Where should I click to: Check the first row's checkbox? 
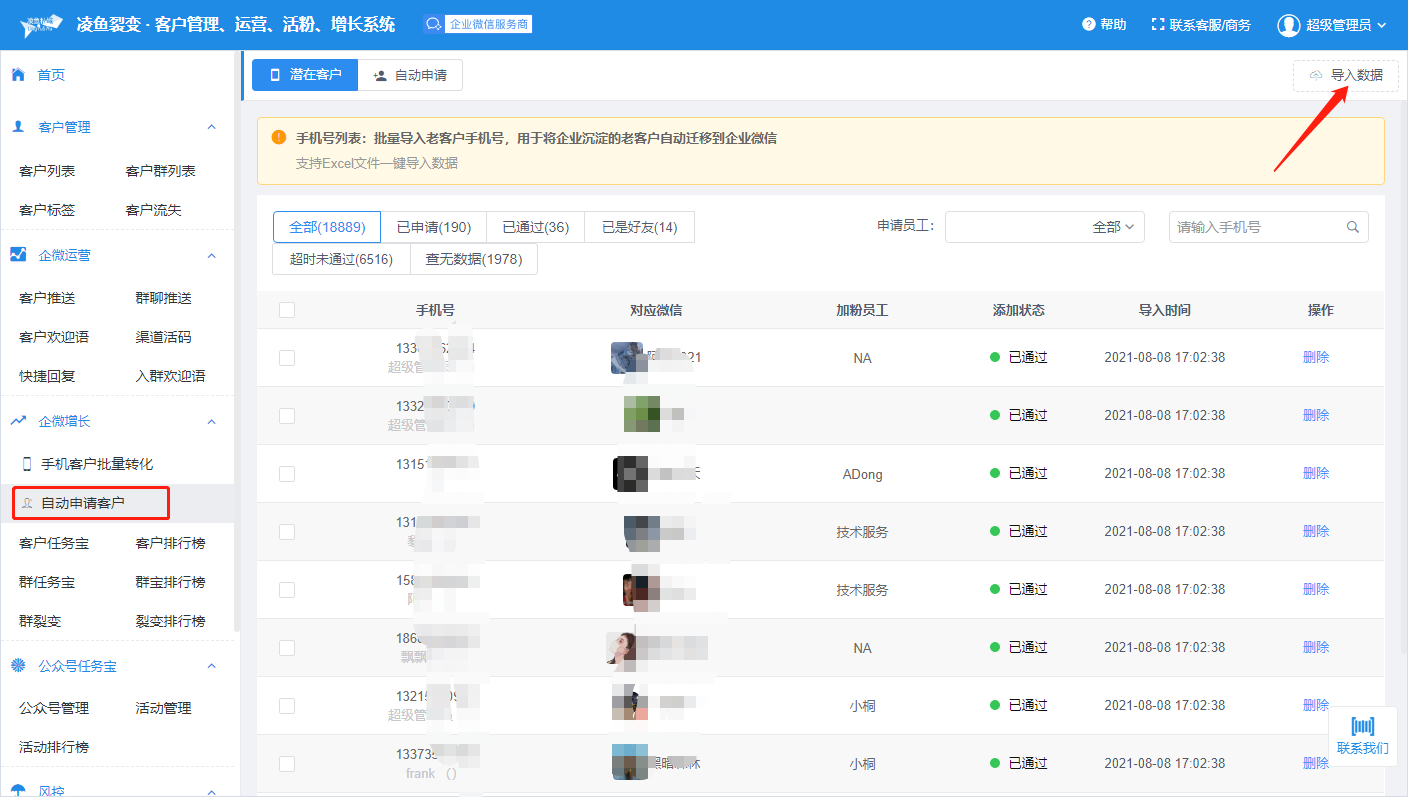287,358
